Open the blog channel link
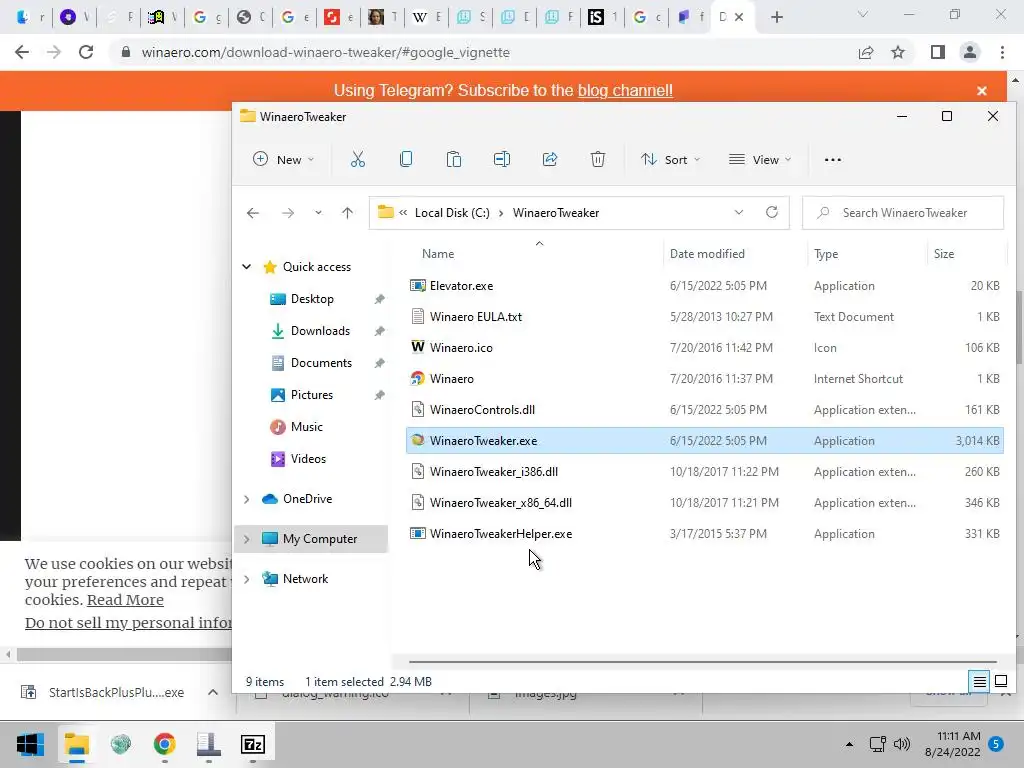The height and width of the screenshot is (768, 1024). point(625,90)
